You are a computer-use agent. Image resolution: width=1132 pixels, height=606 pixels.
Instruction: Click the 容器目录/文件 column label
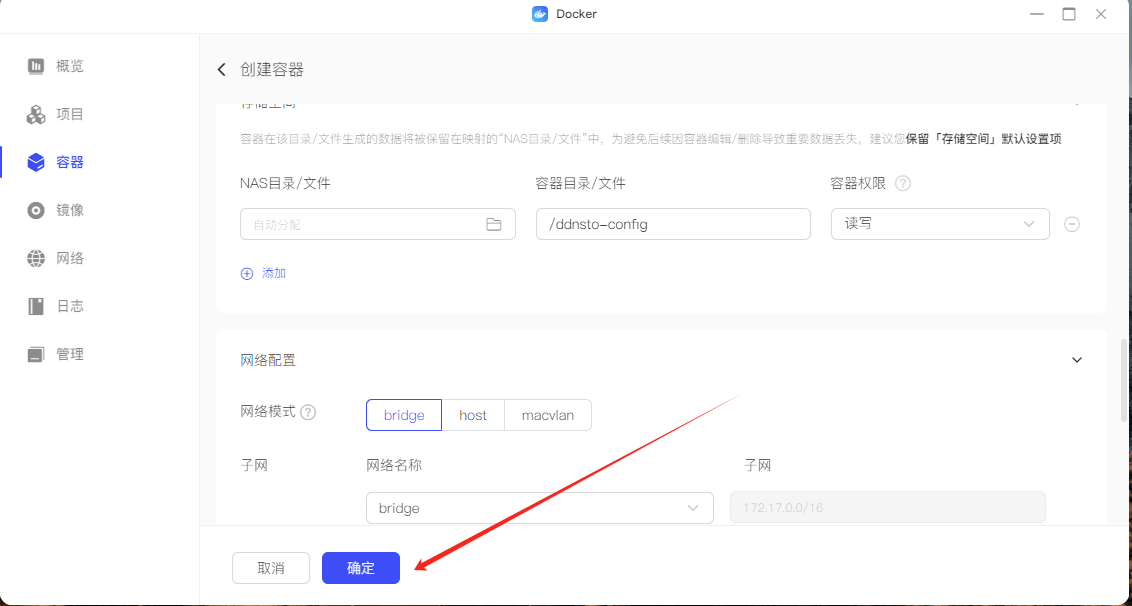(x=580, y=183)
